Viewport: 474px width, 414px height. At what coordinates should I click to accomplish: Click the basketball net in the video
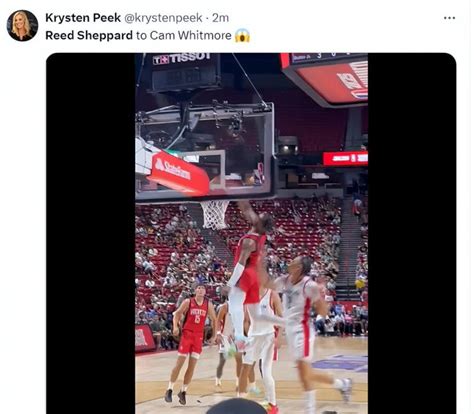click(215, 214)
